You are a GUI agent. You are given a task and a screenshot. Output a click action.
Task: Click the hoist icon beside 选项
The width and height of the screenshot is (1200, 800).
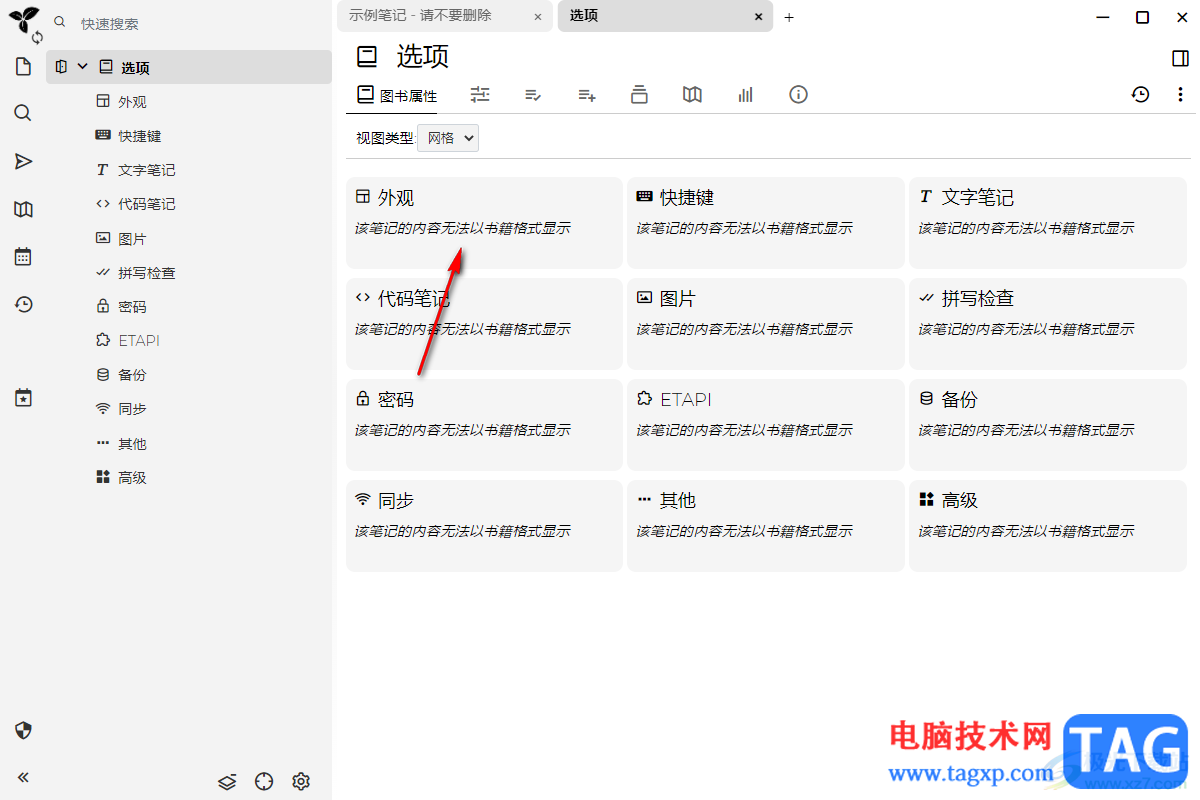click(x=62, y=67)
